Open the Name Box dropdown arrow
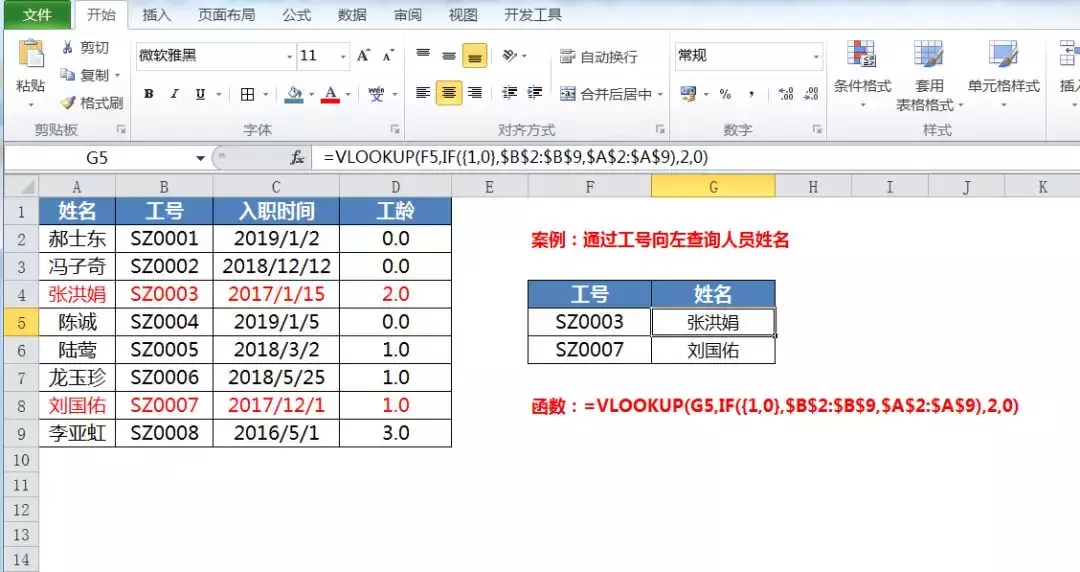This screenshot has height=572, width=1080. pos(200,159)
